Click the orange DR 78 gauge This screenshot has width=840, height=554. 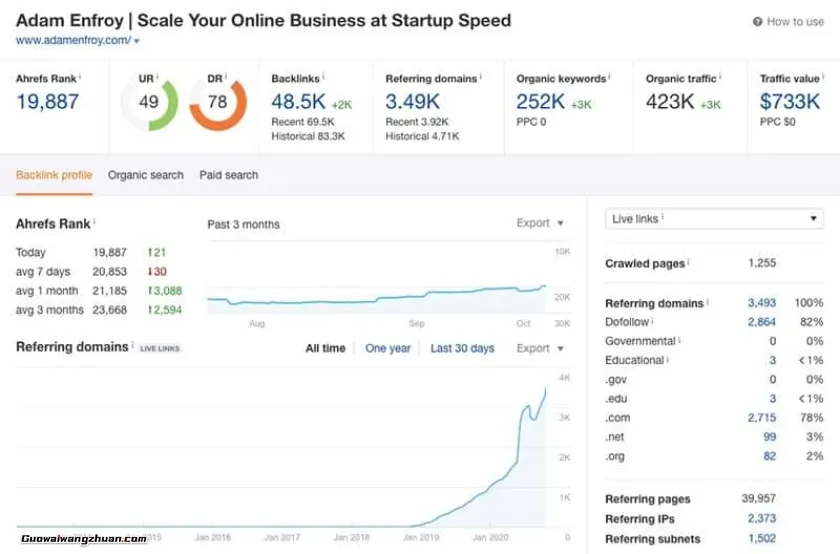point(217,102)
